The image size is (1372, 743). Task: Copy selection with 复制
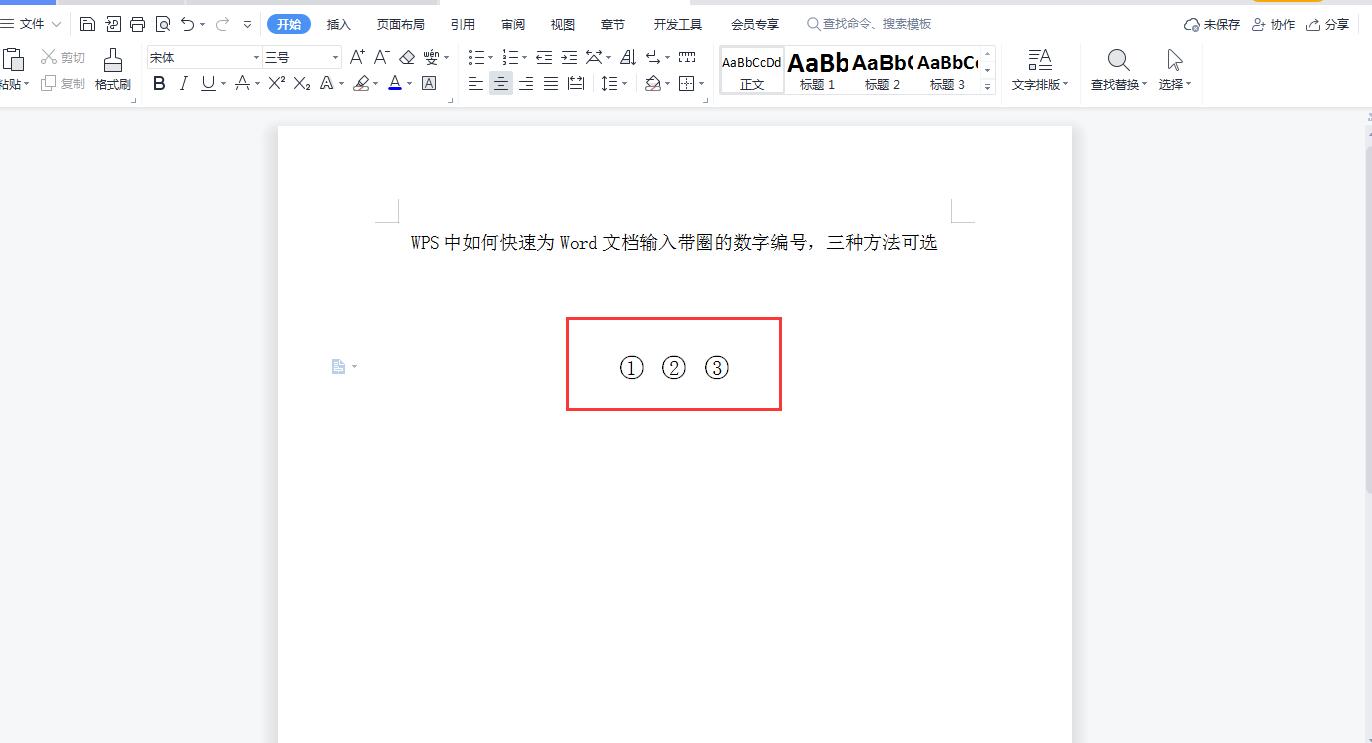point(63,84)
